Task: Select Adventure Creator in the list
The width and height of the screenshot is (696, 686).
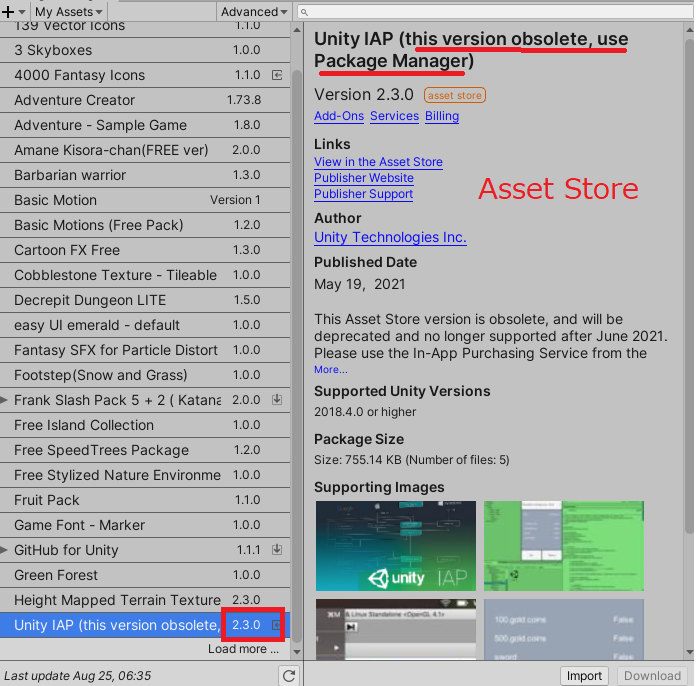Action: click(x=145, y=100)
